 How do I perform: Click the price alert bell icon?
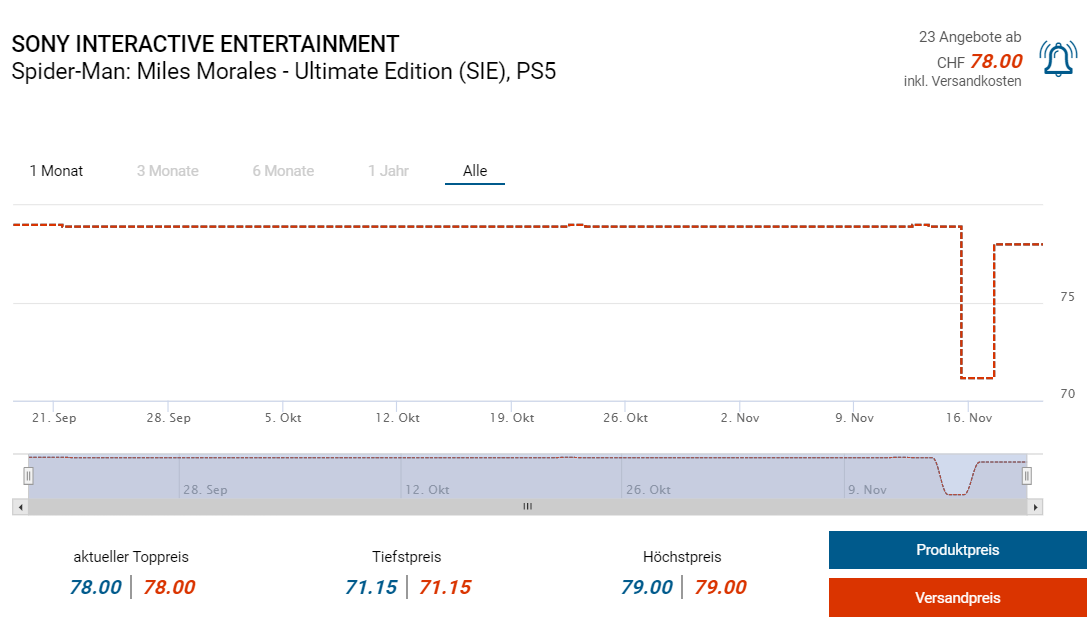[x=1058, y=59]
